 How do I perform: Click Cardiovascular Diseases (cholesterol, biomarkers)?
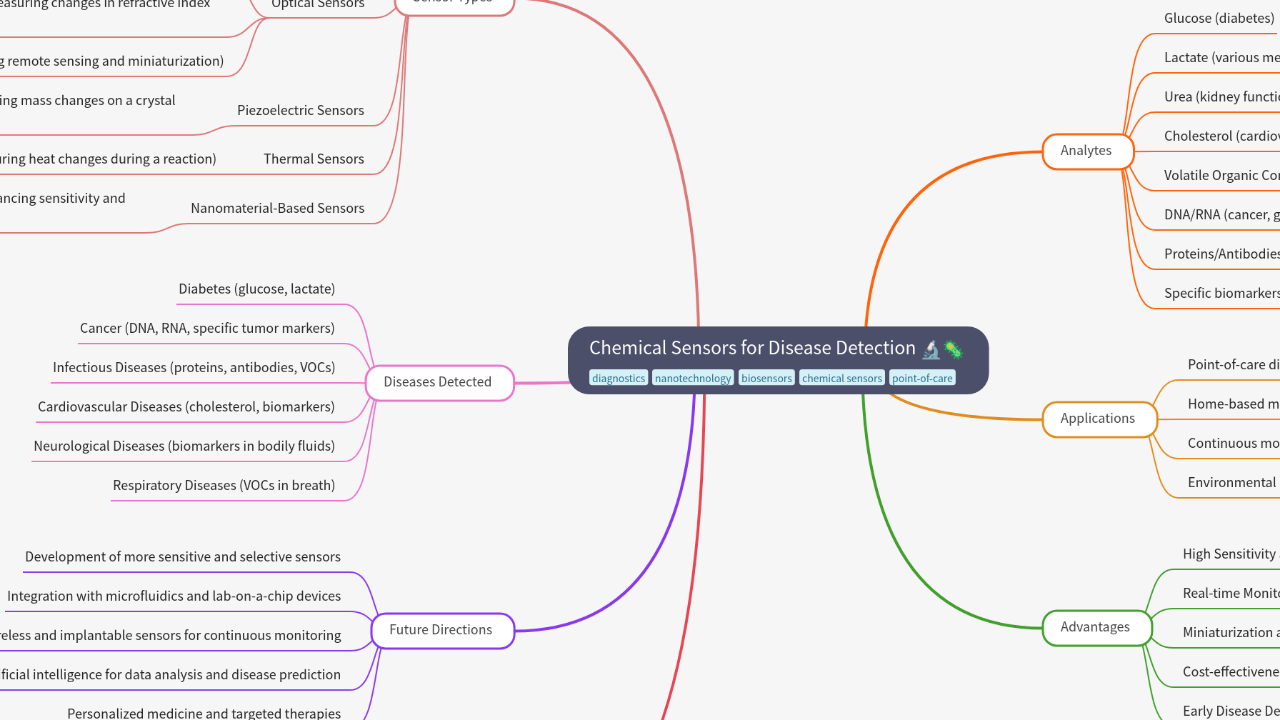186,407
